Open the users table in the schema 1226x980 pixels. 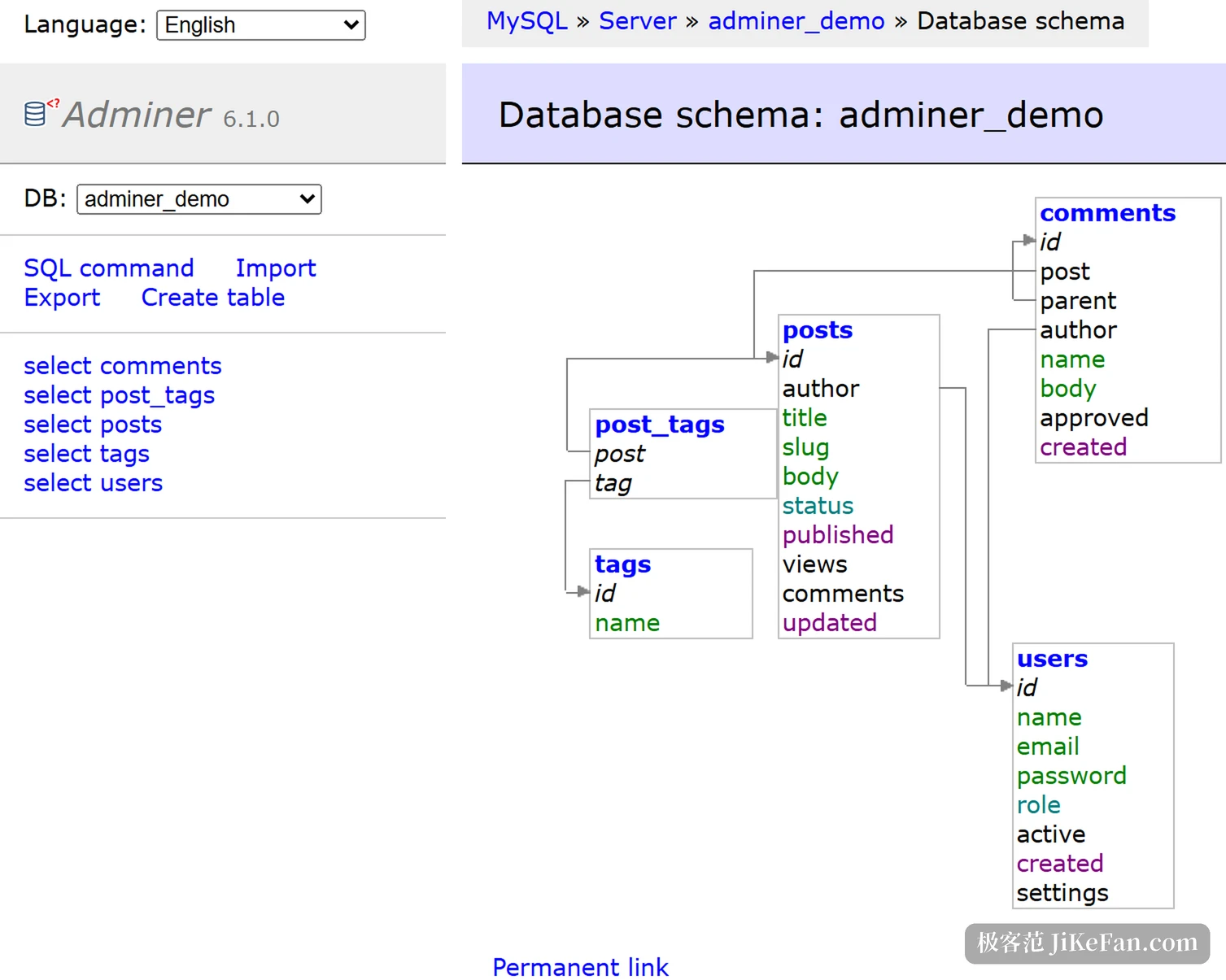click(x=1053, y=659)
